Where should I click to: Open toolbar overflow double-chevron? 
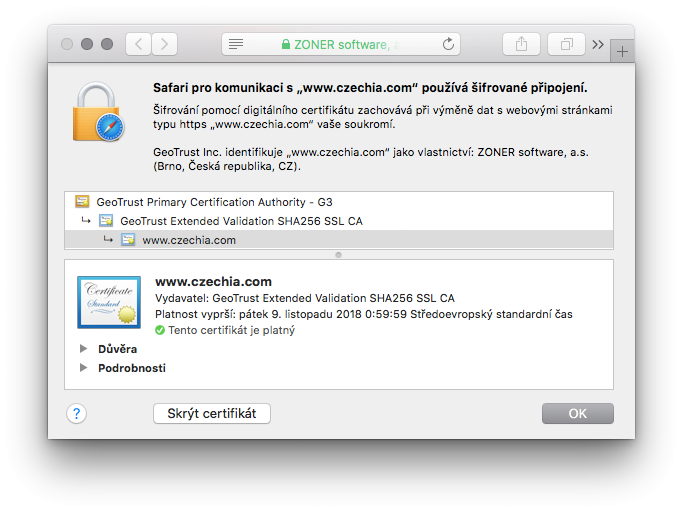[598, 44]
